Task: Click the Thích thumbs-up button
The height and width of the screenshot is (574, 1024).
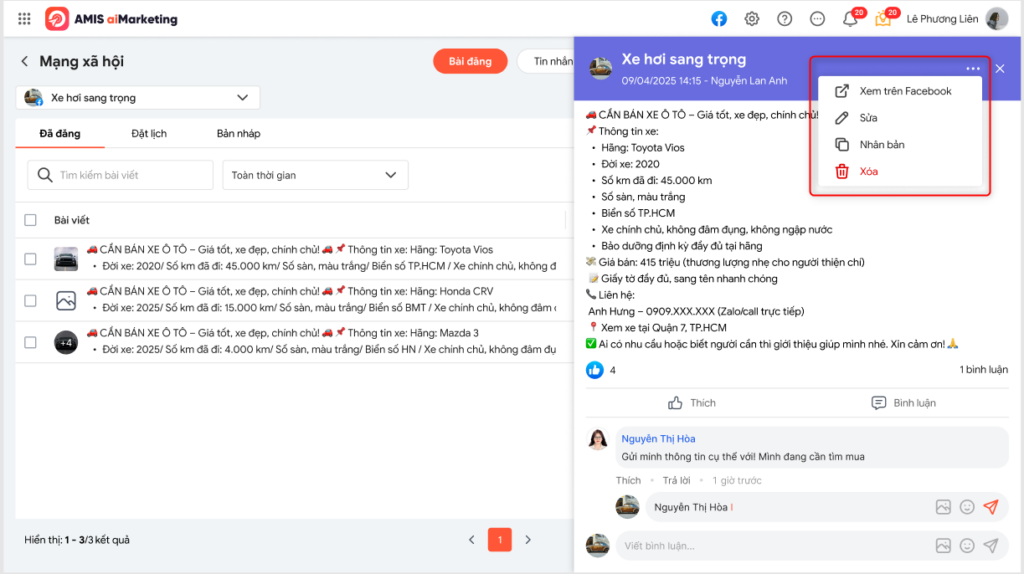Action: coord(692,403)
